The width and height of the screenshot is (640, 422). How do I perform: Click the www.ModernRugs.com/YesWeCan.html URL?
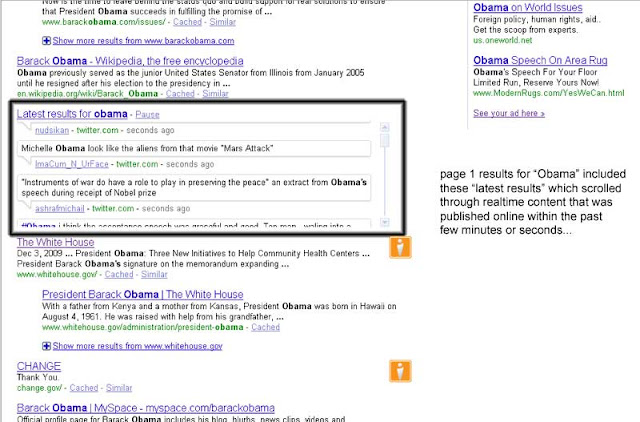pos(549,93)
